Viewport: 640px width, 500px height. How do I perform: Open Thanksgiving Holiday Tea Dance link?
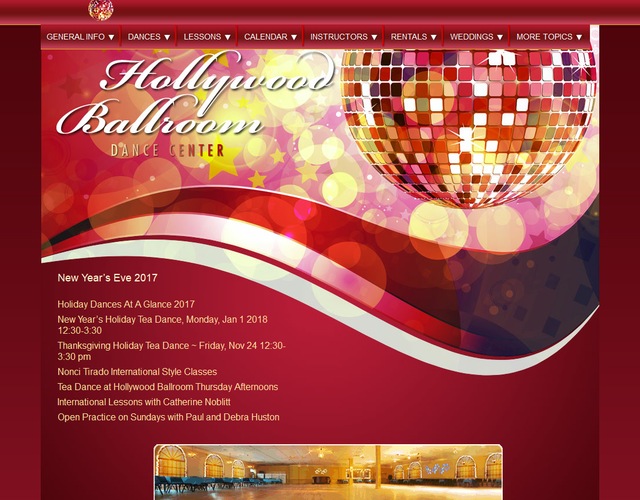[171, 351]
